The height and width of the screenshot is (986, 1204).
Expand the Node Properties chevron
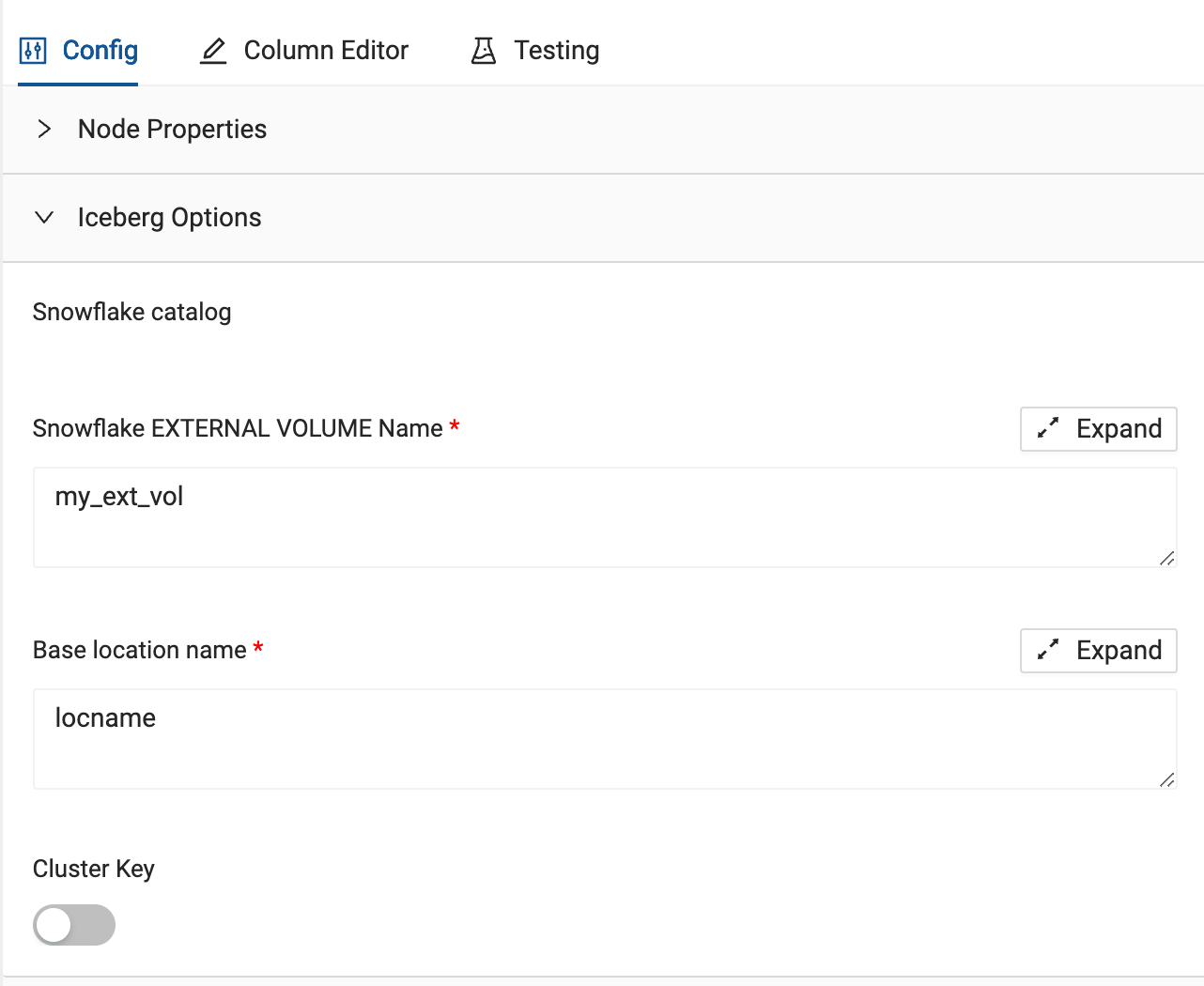coord(44,129)
